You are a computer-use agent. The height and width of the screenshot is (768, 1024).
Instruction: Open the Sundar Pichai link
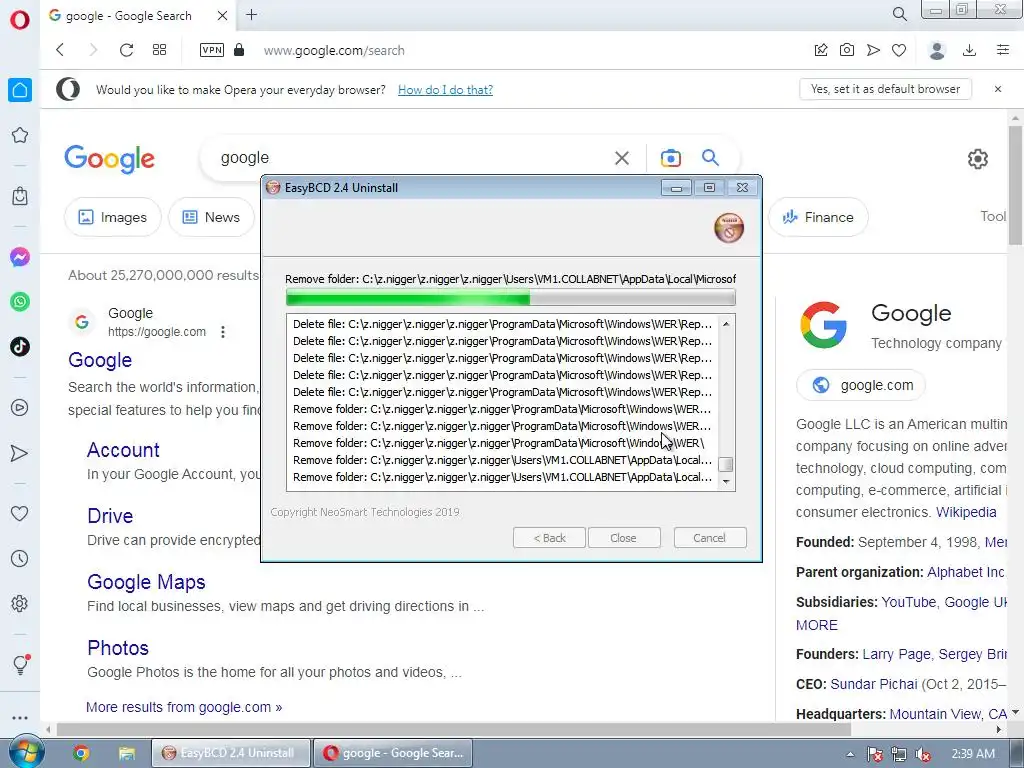click(873, 684)
